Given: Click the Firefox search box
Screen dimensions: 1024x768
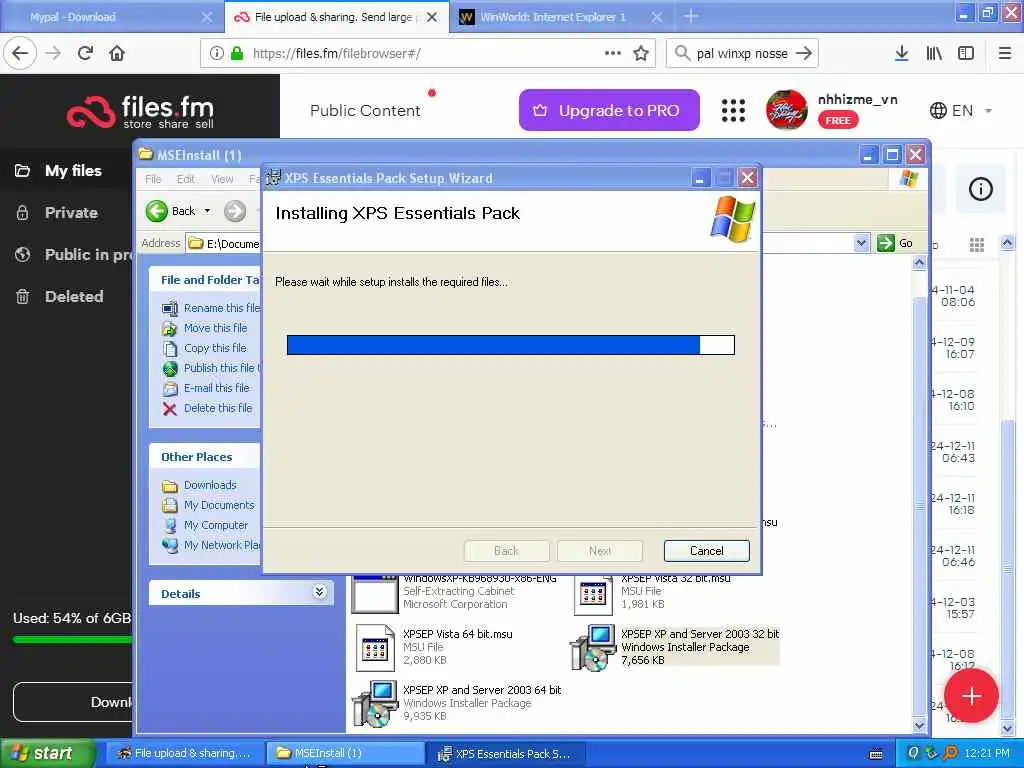Looking at the screenshot, I should tap(742, 53).
